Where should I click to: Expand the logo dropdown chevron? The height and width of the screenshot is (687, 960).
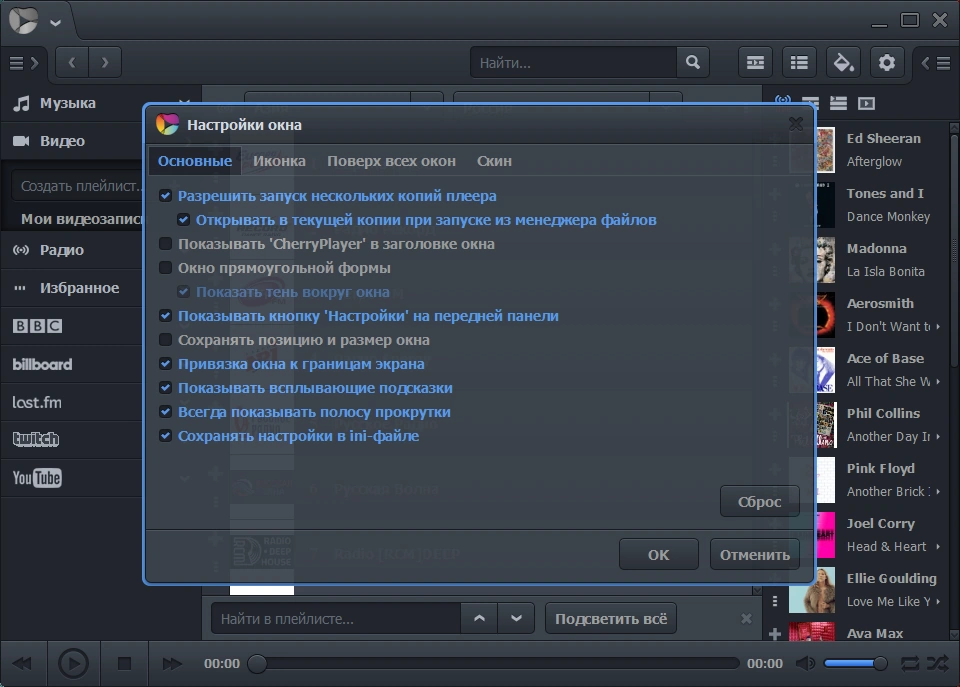56,23
